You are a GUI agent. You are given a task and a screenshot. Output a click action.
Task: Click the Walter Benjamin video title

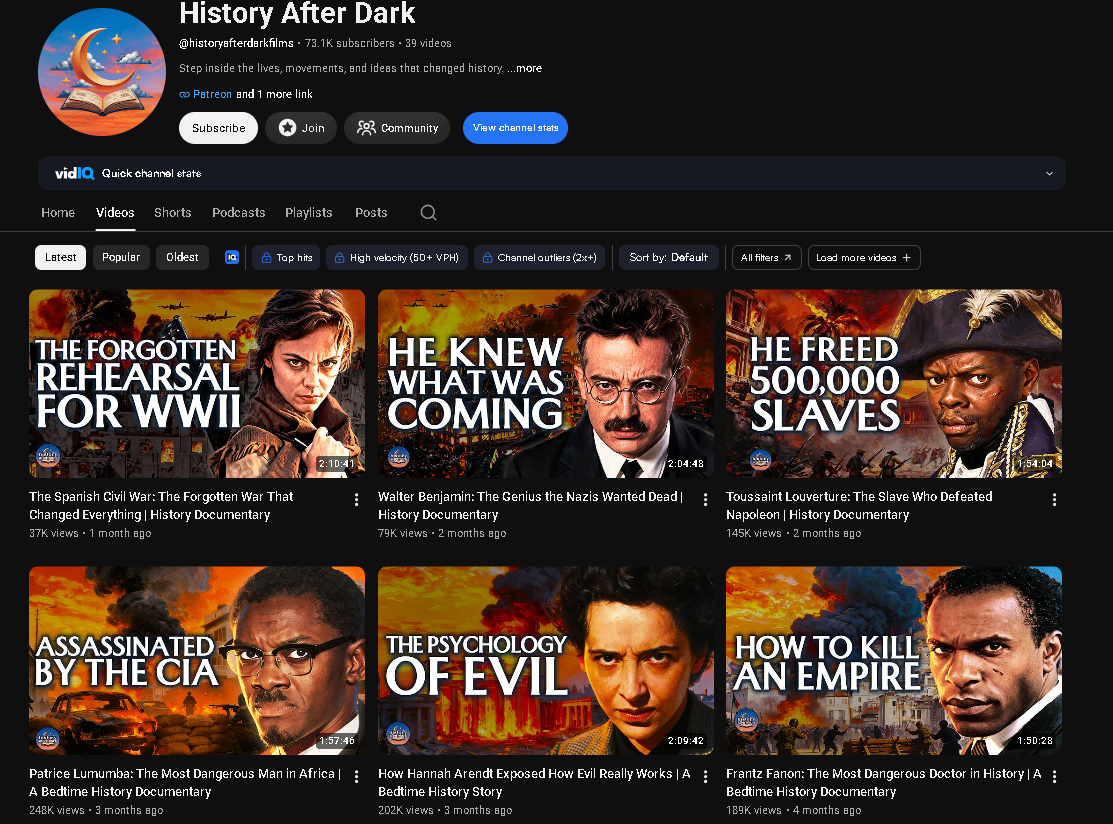coord(530,505)
